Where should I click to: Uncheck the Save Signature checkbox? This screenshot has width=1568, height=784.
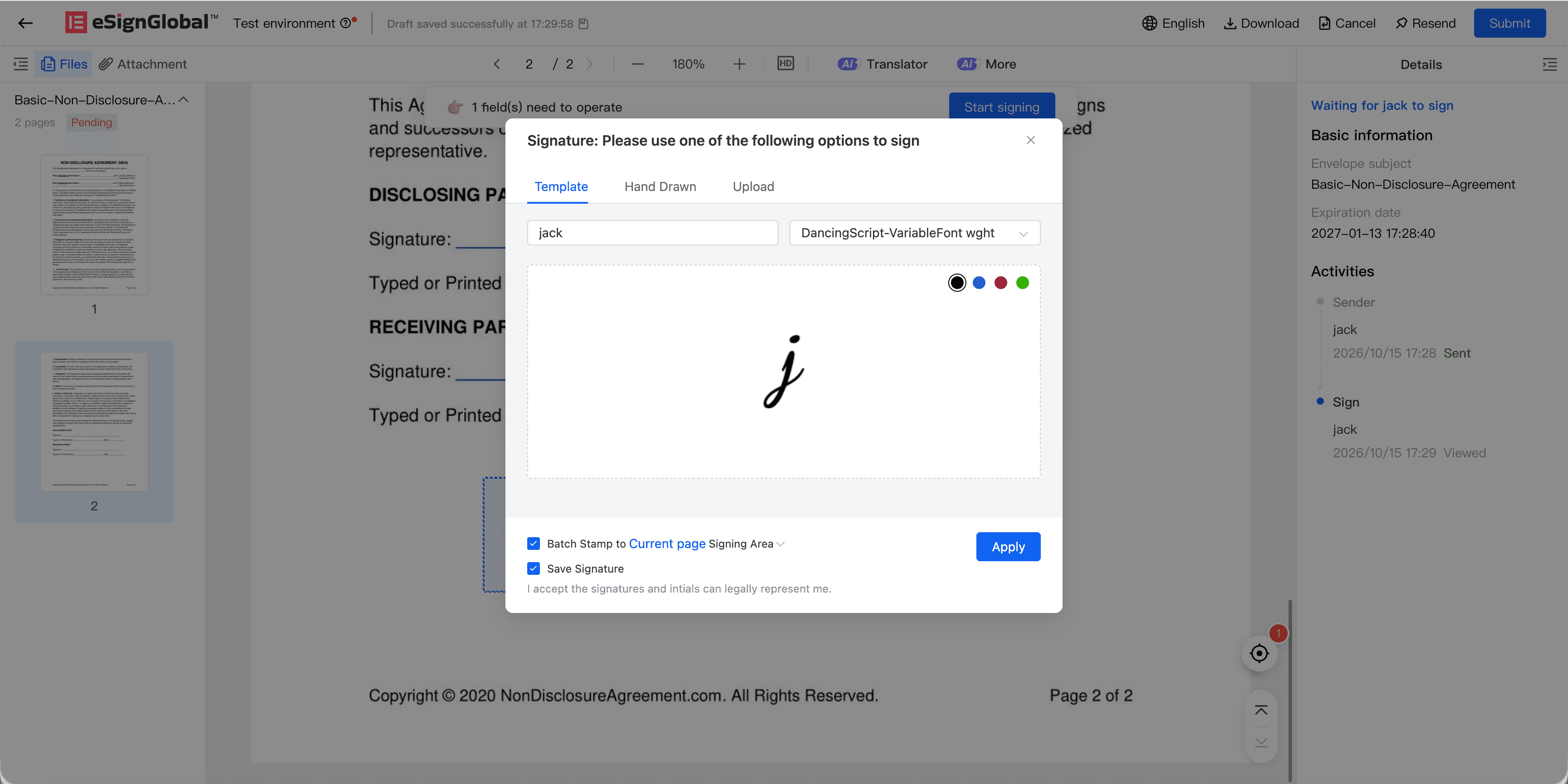[x=533, y=568]
